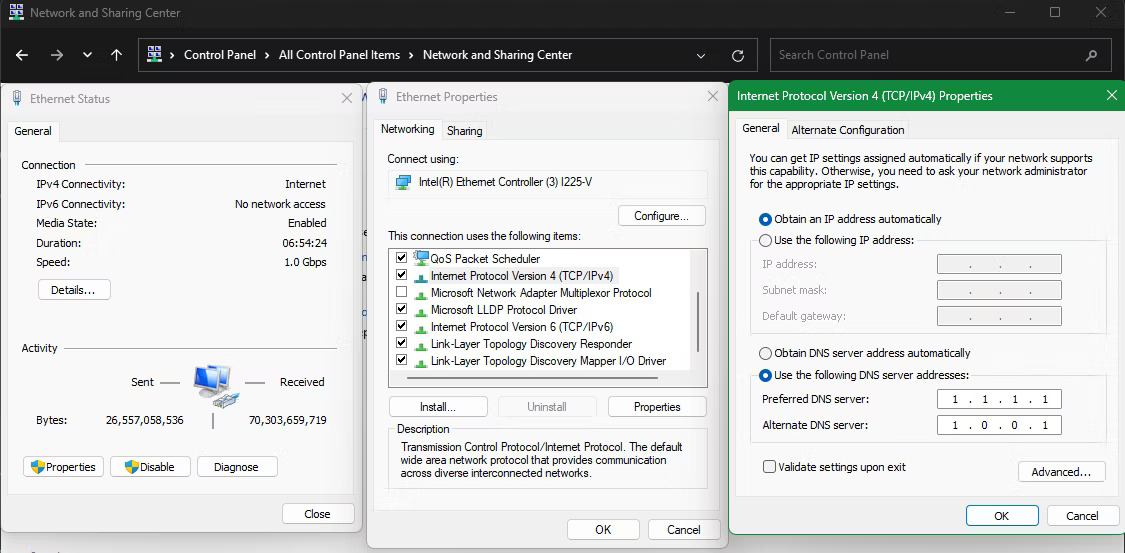The image size is (1125, 553).
Task: Toggle Internet Protocol Version 4 checkbox
Action: 401,275
